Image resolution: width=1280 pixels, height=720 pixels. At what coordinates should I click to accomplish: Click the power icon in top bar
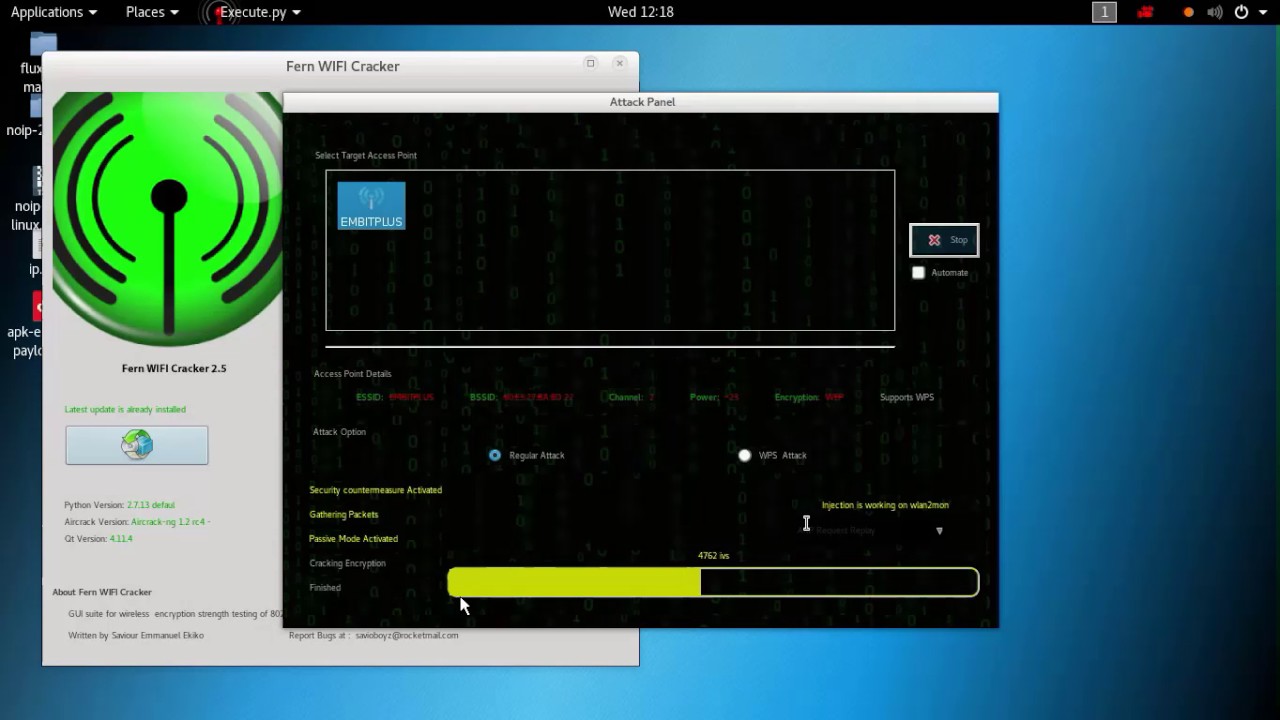tap(1241, 12)
